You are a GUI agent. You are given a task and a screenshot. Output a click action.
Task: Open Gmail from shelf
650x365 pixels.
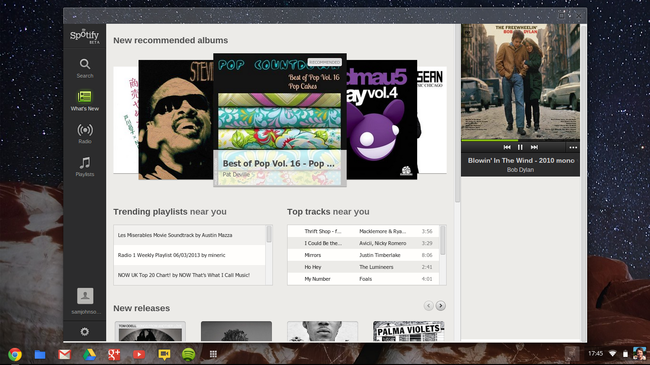pos(65,354)
